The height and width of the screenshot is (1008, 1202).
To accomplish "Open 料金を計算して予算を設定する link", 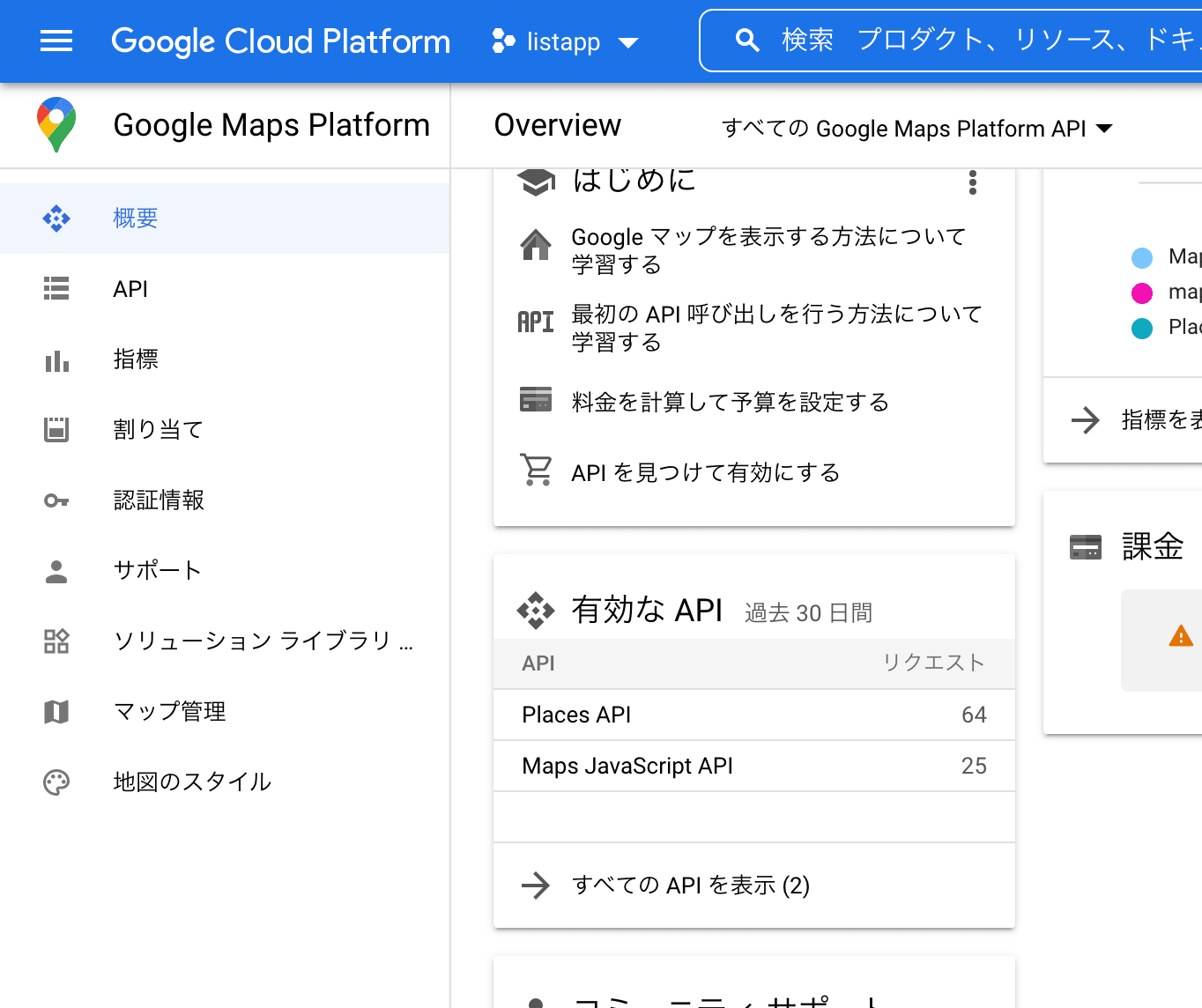I will 730,403.
